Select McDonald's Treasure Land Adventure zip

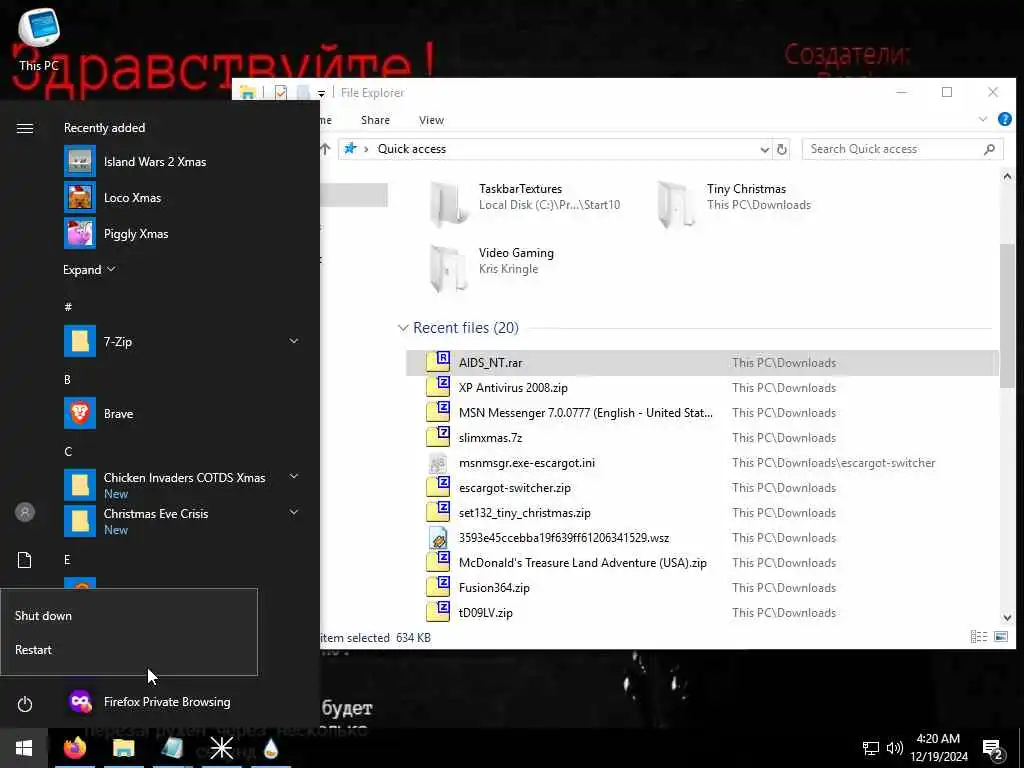point(701,563)
